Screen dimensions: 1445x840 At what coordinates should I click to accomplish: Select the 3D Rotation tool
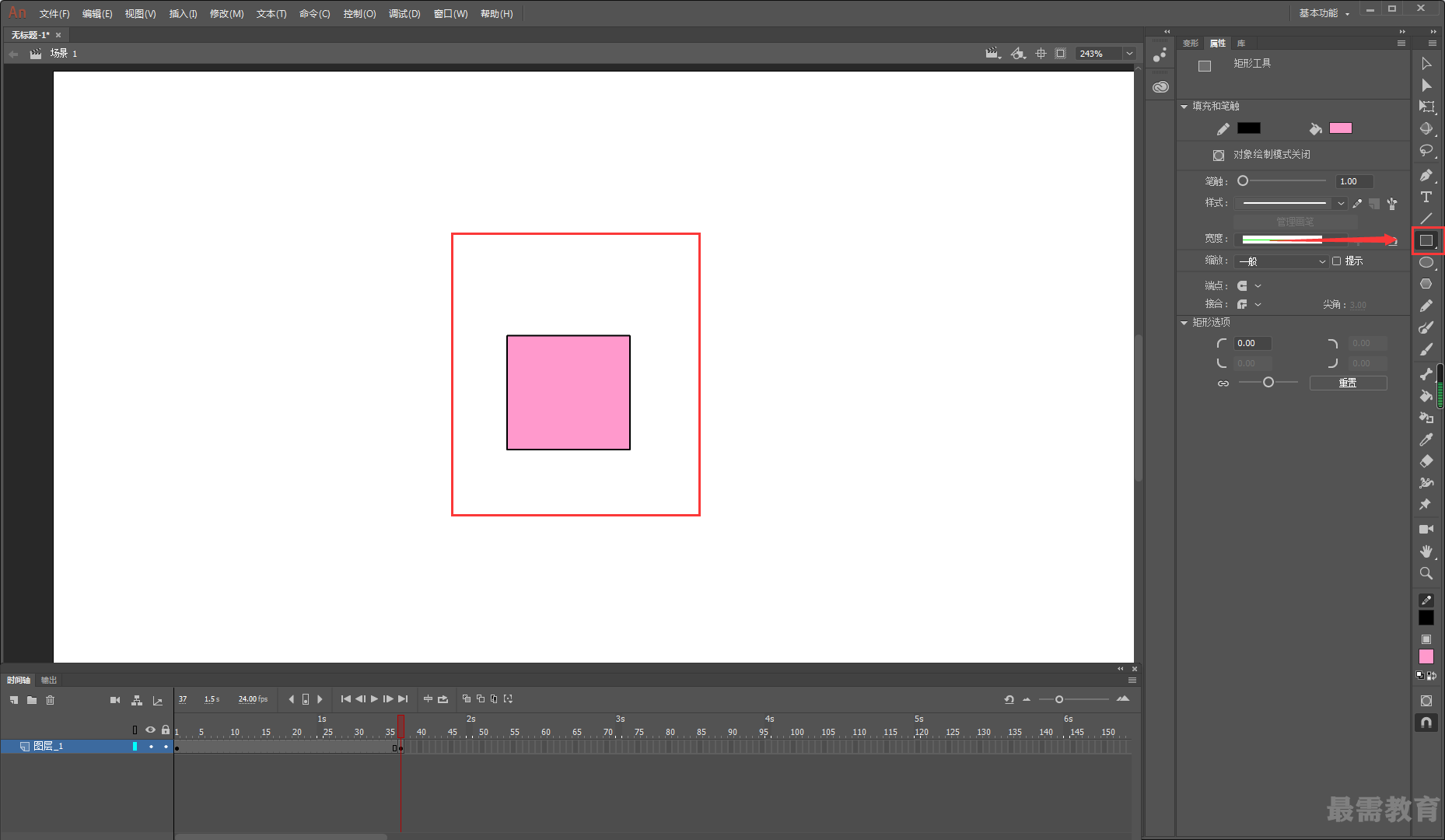coord(1426,128)
